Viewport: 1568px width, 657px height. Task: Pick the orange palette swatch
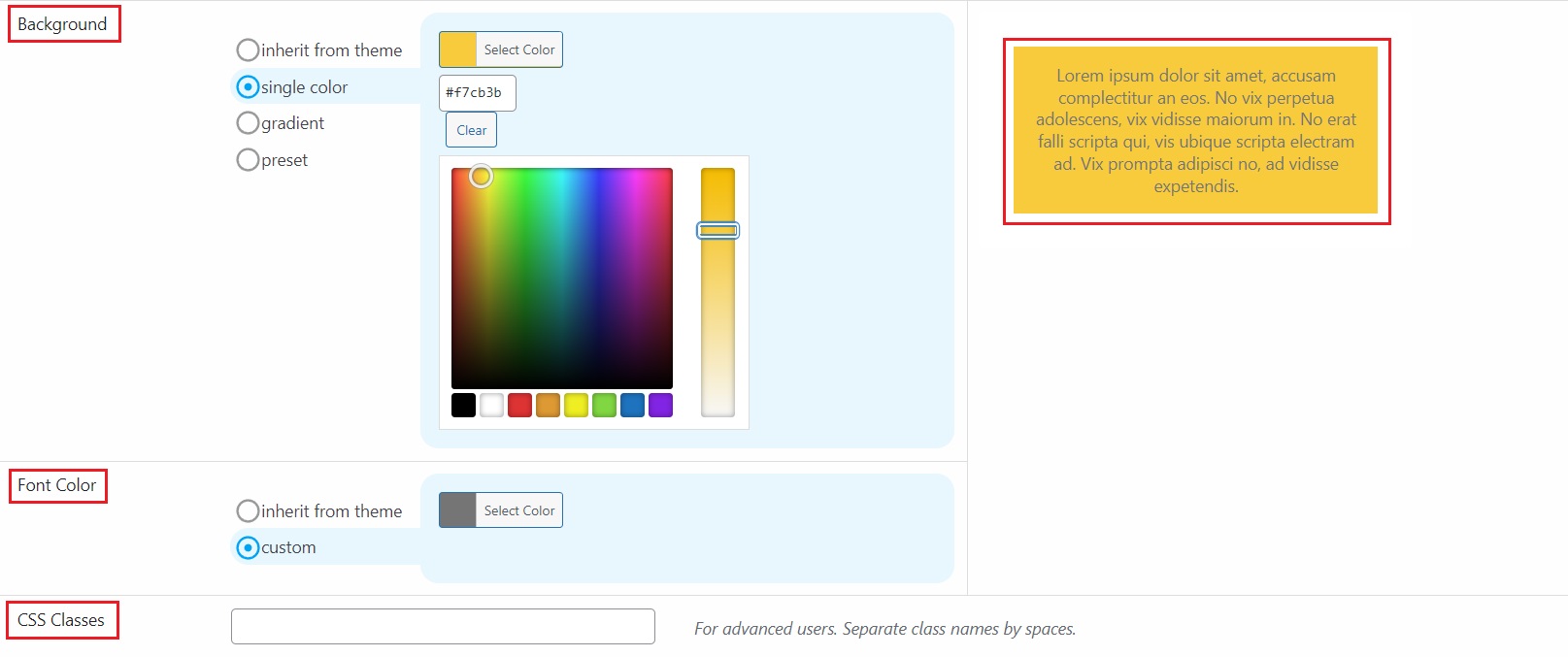(x=548, y=405)
